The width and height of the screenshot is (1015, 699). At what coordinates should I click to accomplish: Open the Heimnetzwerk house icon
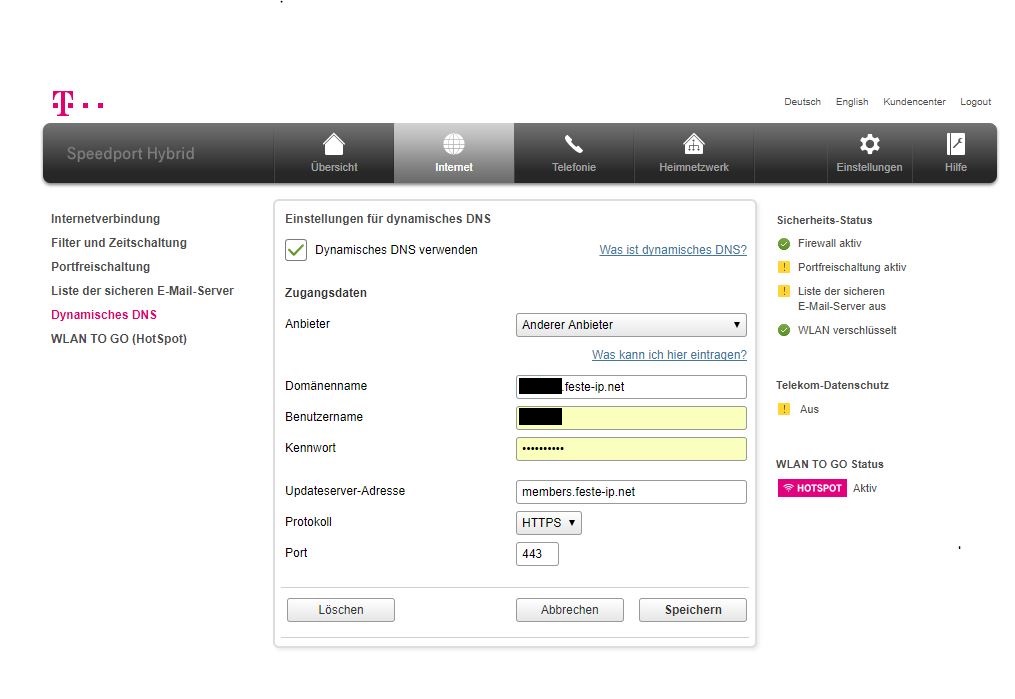(x=694, y=145)
